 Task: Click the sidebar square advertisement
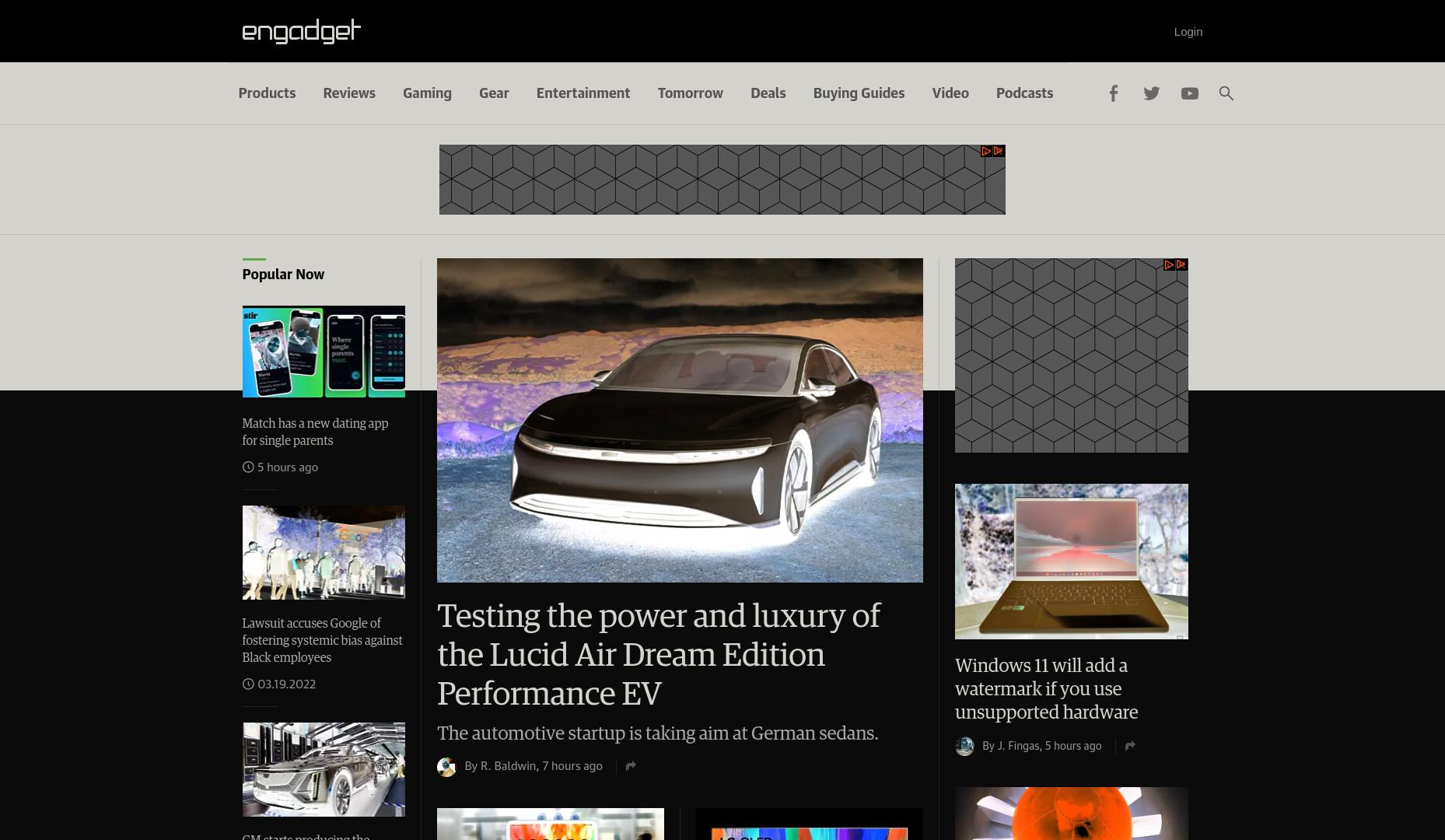[1072, 355]
